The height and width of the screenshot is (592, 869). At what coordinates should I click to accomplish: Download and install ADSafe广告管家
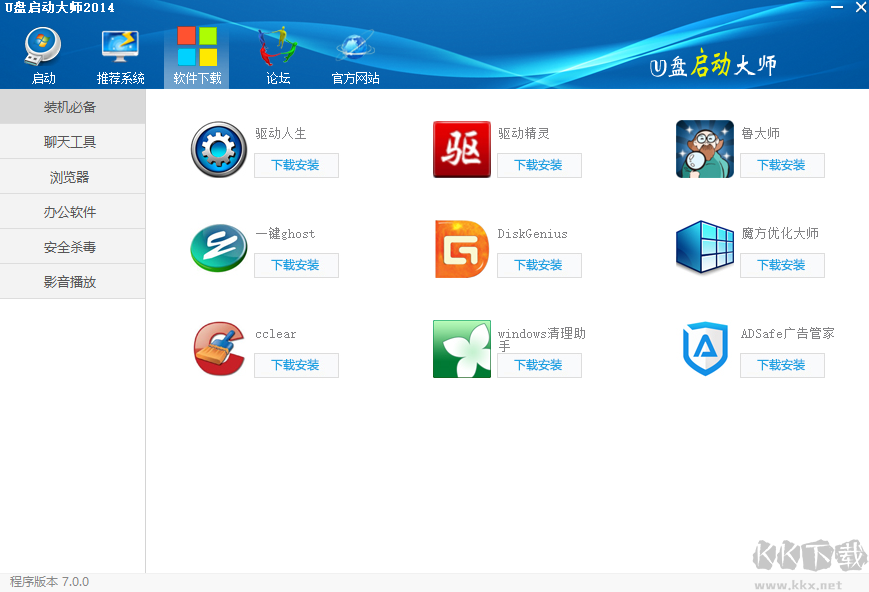[782, 365]
